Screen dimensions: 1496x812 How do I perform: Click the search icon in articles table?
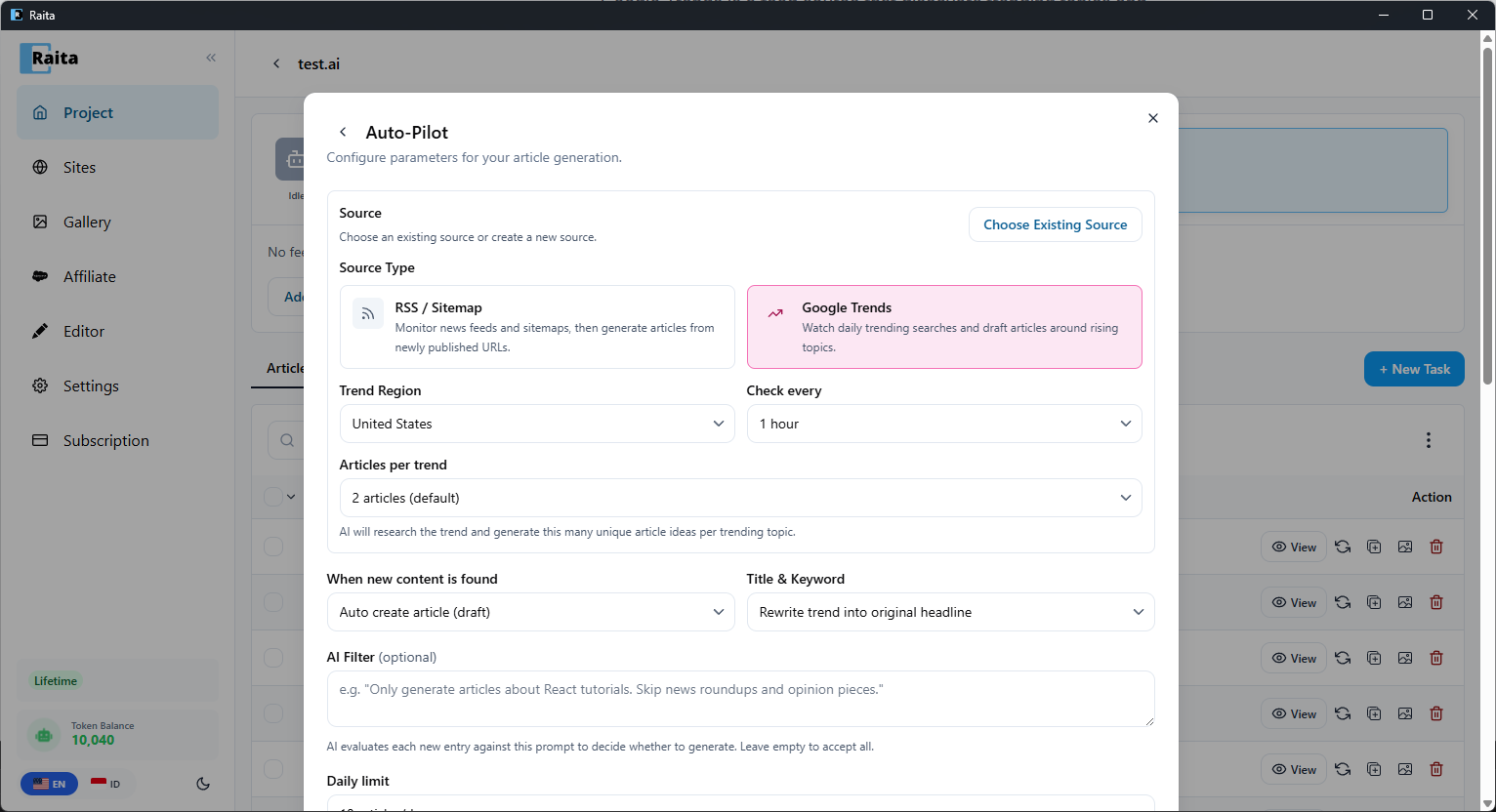click(287, 440)
